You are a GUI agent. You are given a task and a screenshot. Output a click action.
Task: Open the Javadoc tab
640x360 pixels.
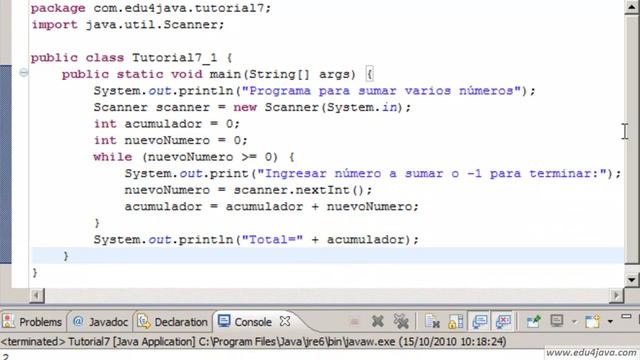coord(100,322)
